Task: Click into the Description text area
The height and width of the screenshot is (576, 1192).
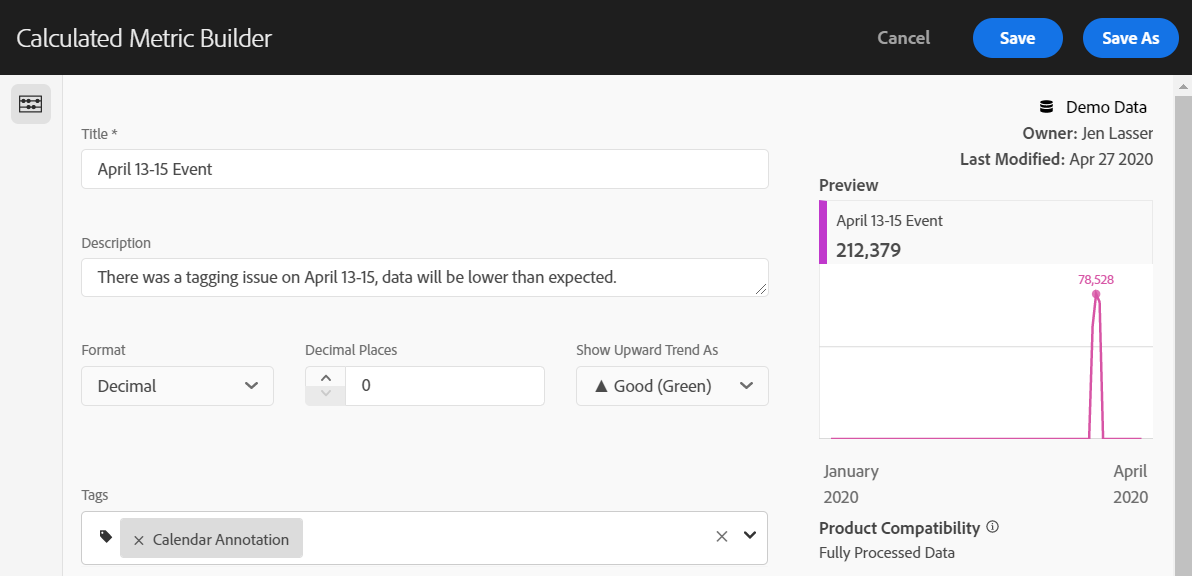Action: (424, 277)
